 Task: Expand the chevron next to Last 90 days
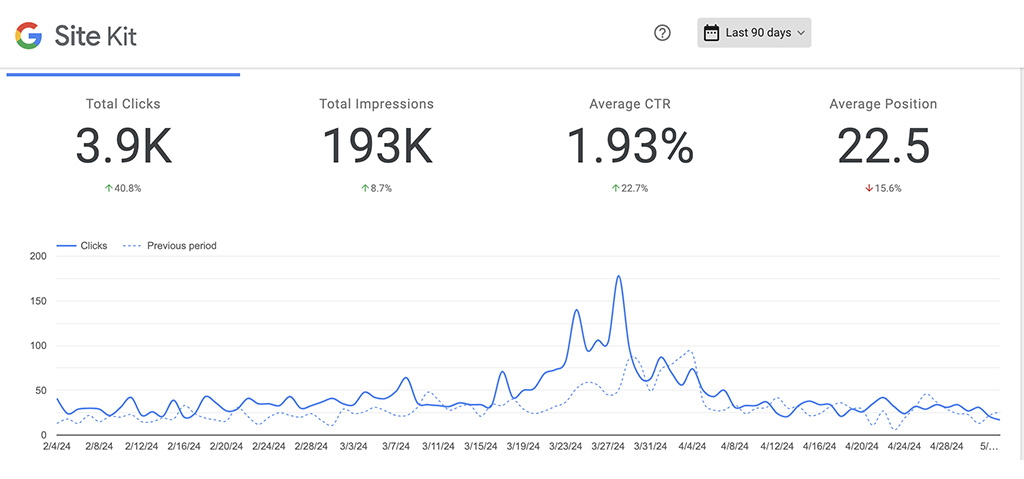tap(800, 33)
